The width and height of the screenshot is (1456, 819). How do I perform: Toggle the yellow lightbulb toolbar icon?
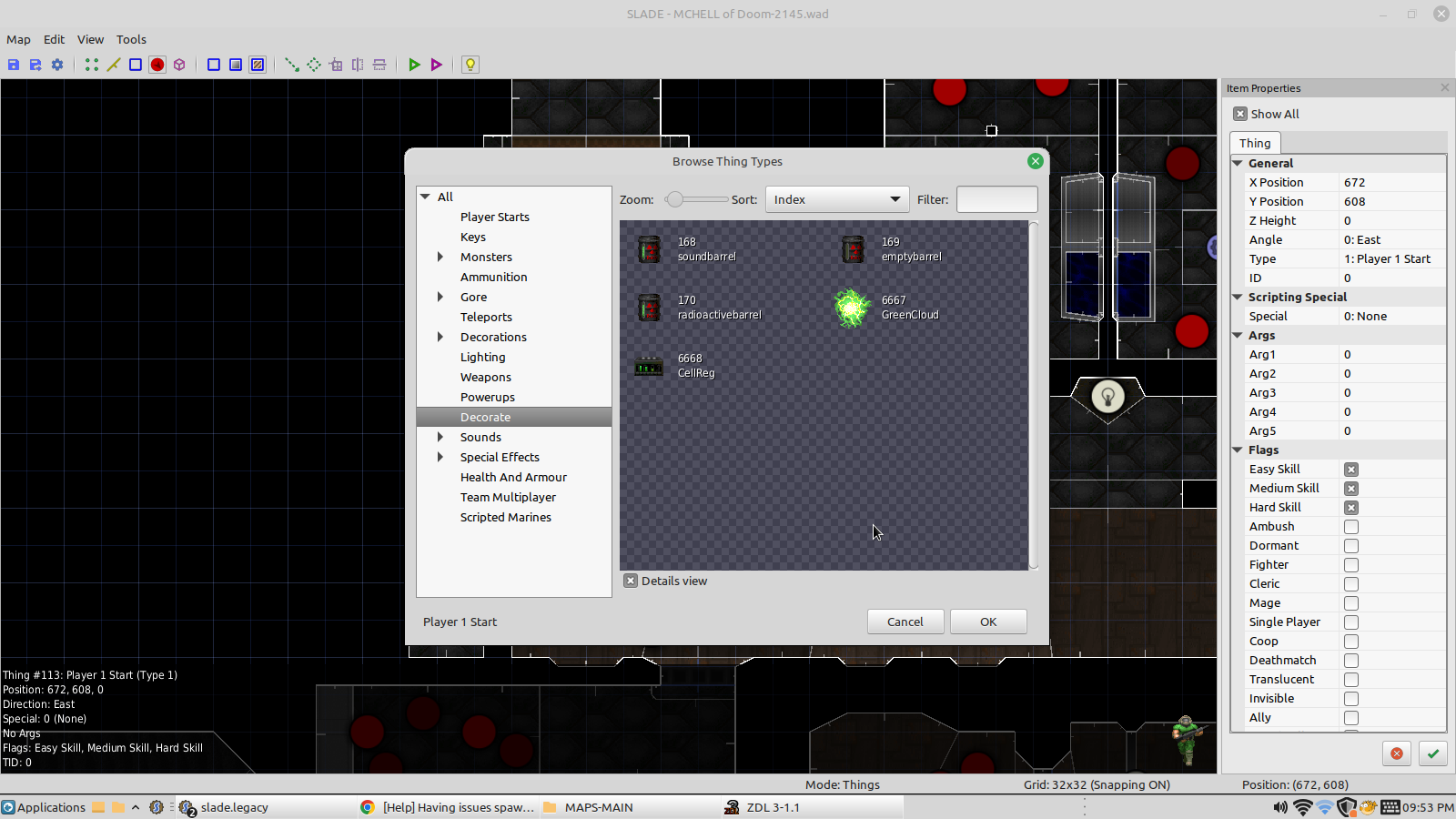pyautogui.click(x=470, y=65)
